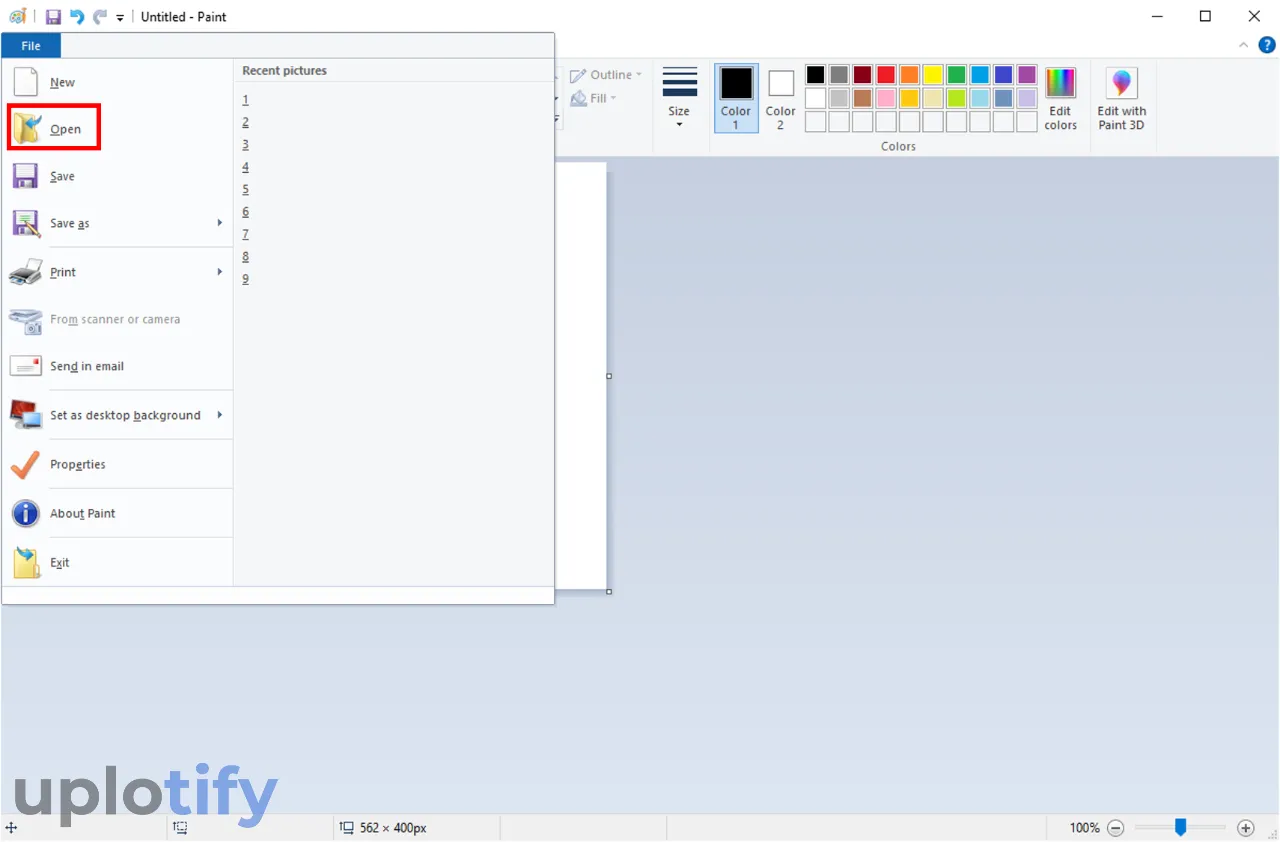This screenshot has width=1280, height=842.
Task: Pick the brown color swatch
Action: (862, 98)
